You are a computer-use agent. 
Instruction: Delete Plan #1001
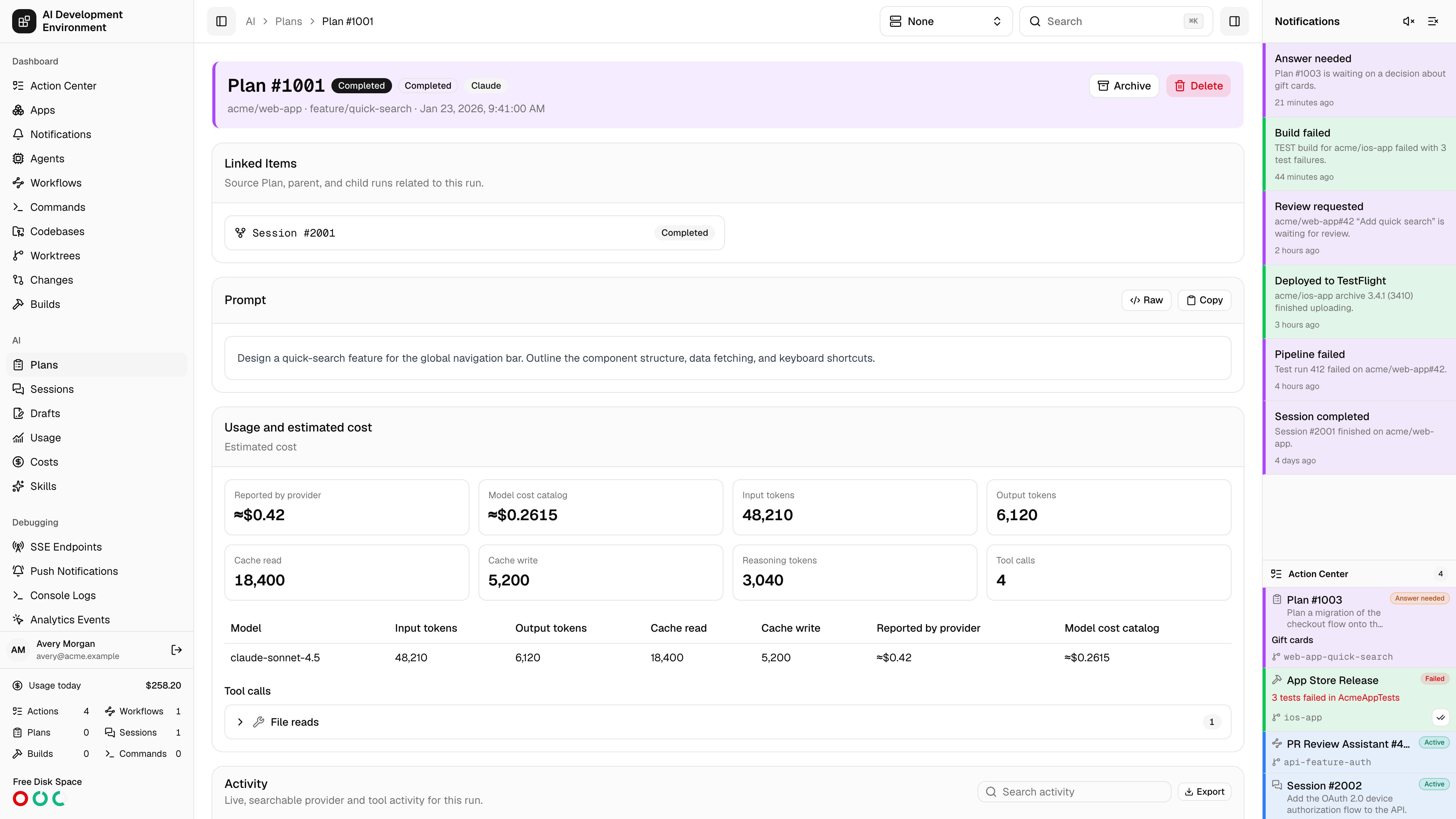tap(1198, 86)
